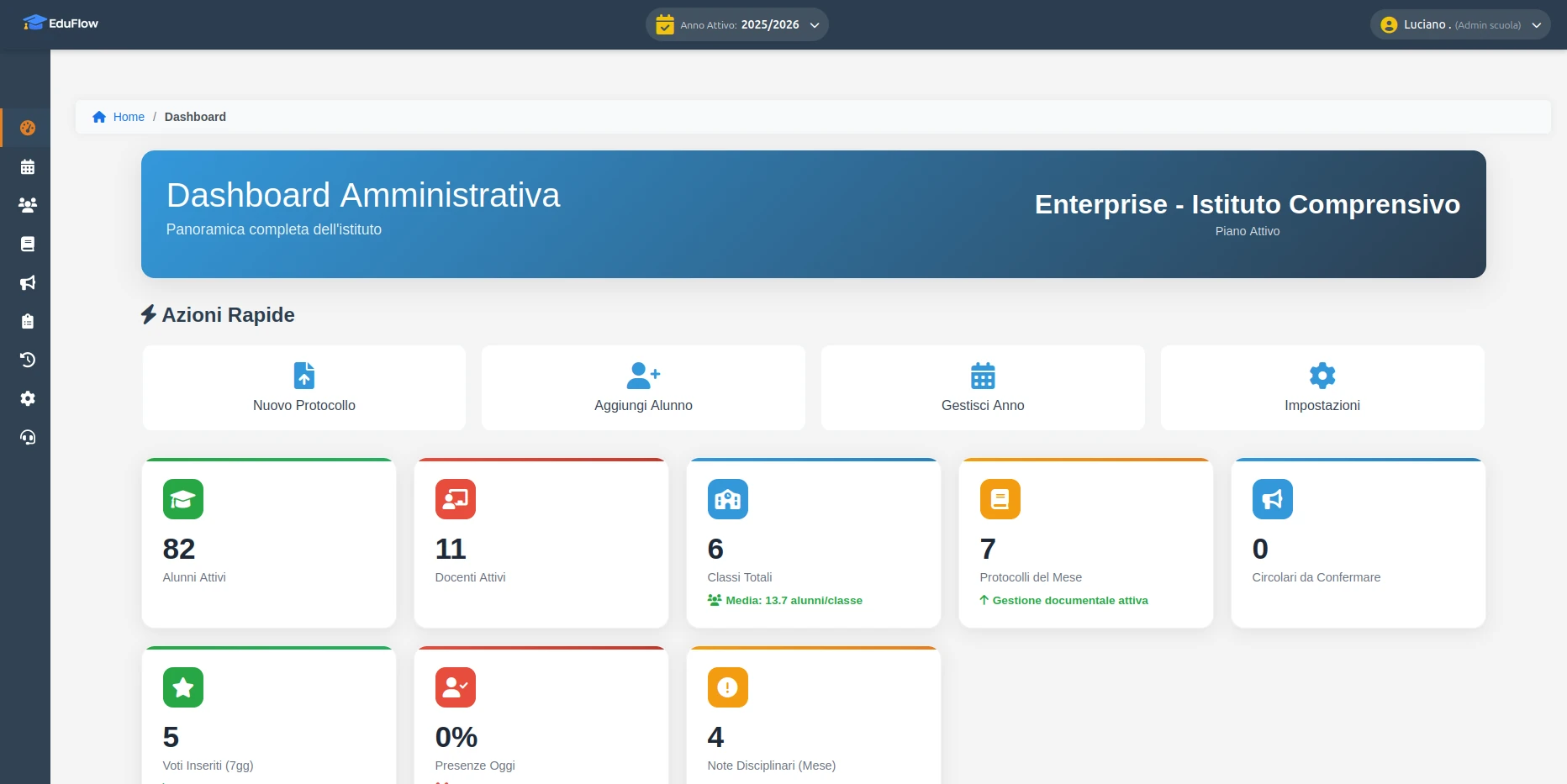Screen dimensions: 1567x784
Task: Open the calendar sidebar icon
Action: click(x=28, y=166)
